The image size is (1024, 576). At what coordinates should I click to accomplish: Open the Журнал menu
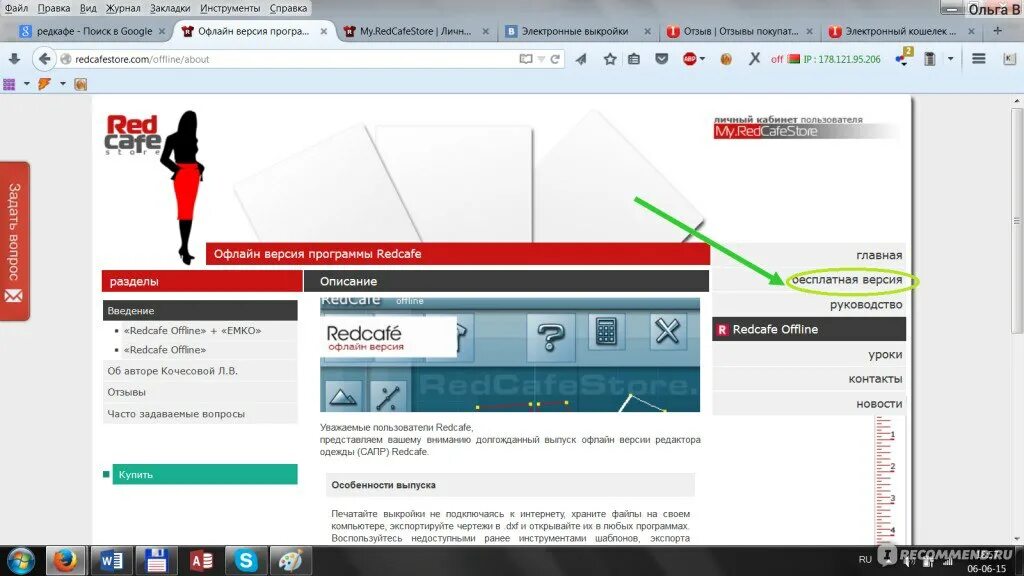coord(123,8)
